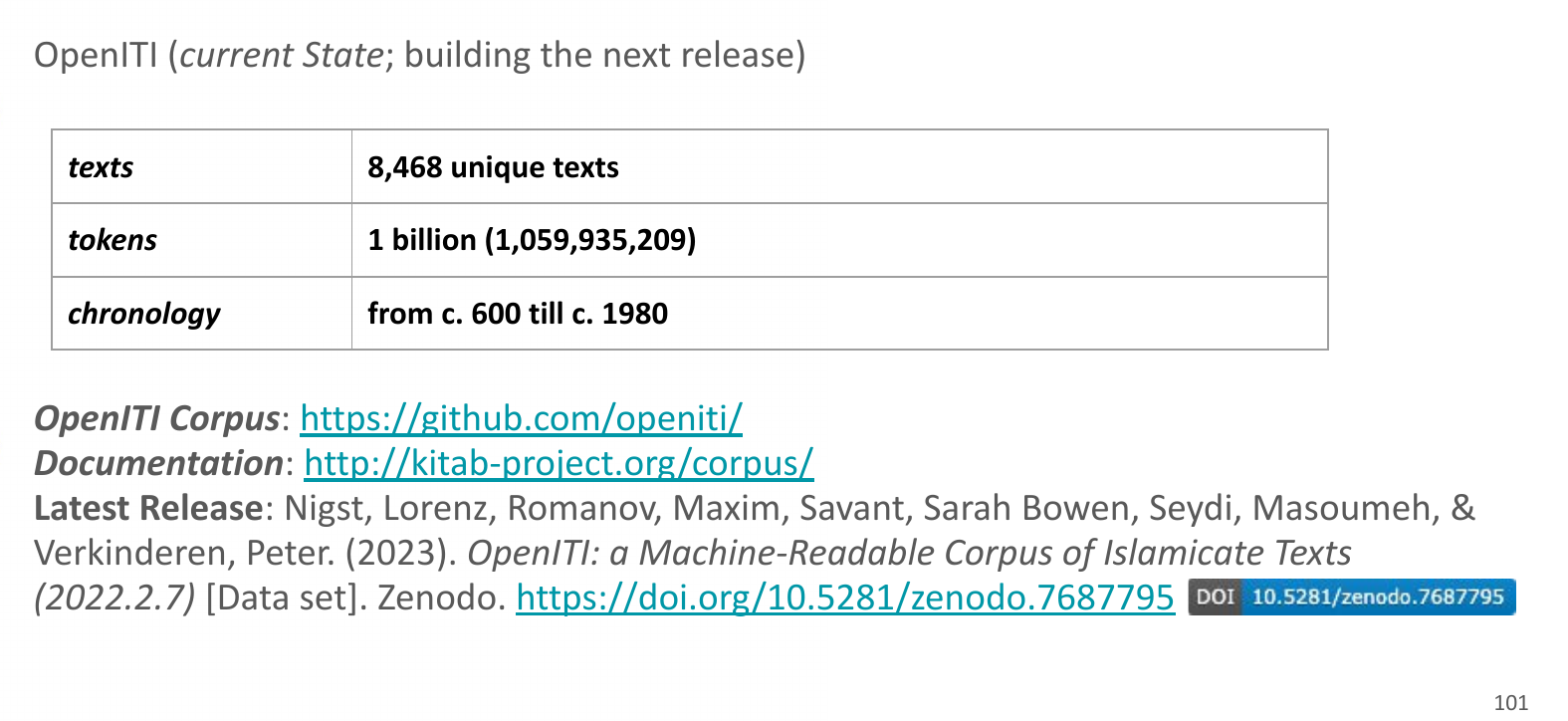Select the 'chronology' row label cell

tap(202, 314)
